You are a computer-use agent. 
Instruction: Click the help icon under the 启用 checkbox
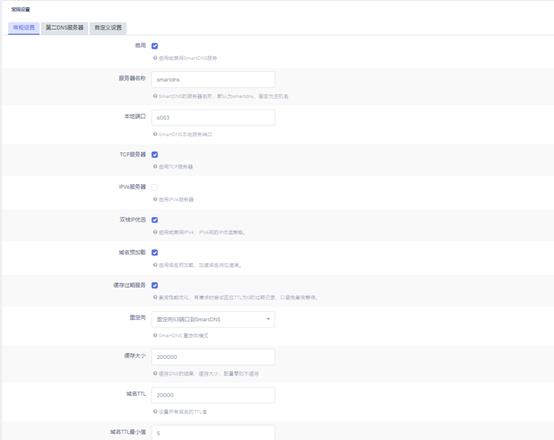155,58
